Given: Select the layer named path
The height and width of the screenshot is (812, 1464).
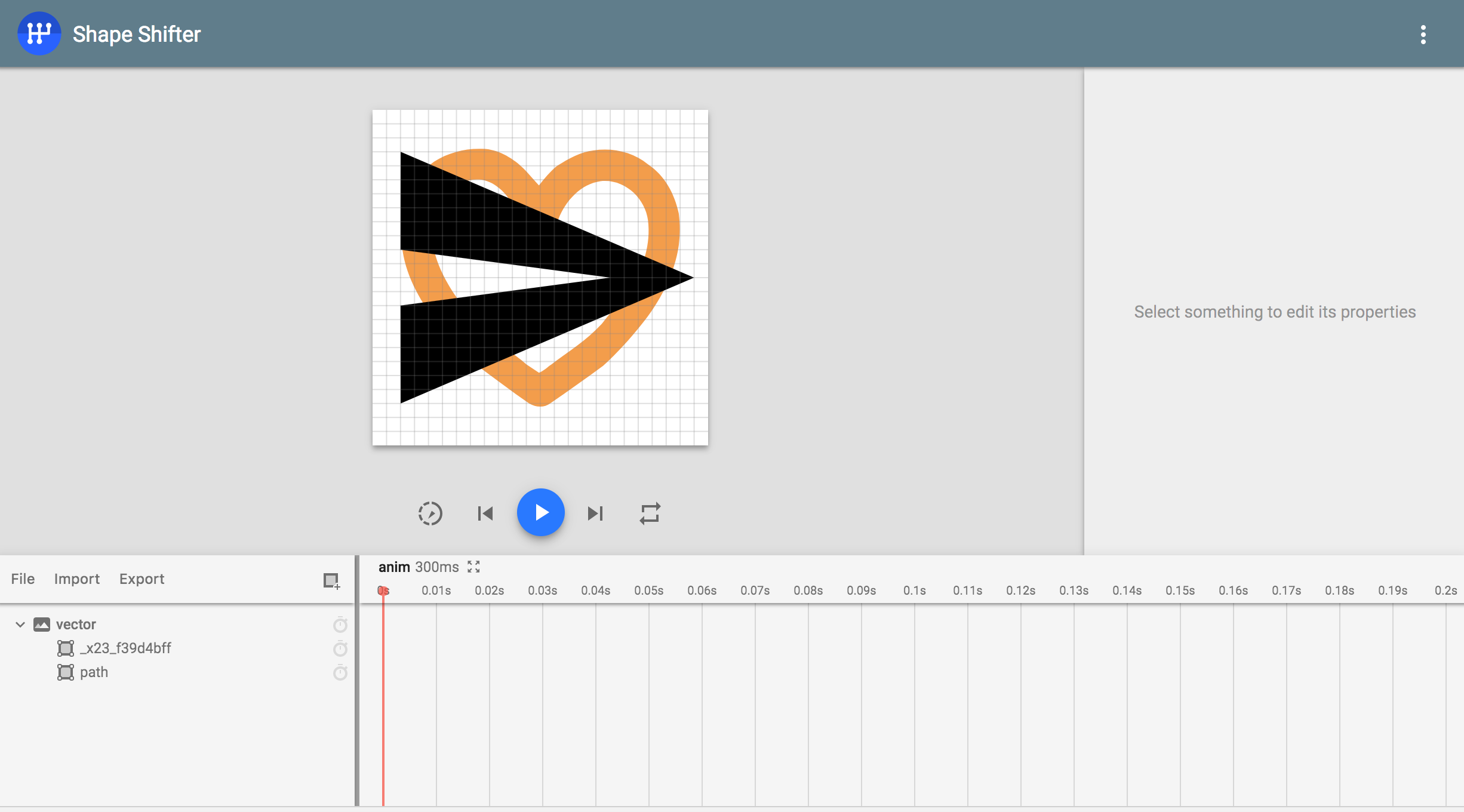Looking at the screenshot, I should click(177, 672).
